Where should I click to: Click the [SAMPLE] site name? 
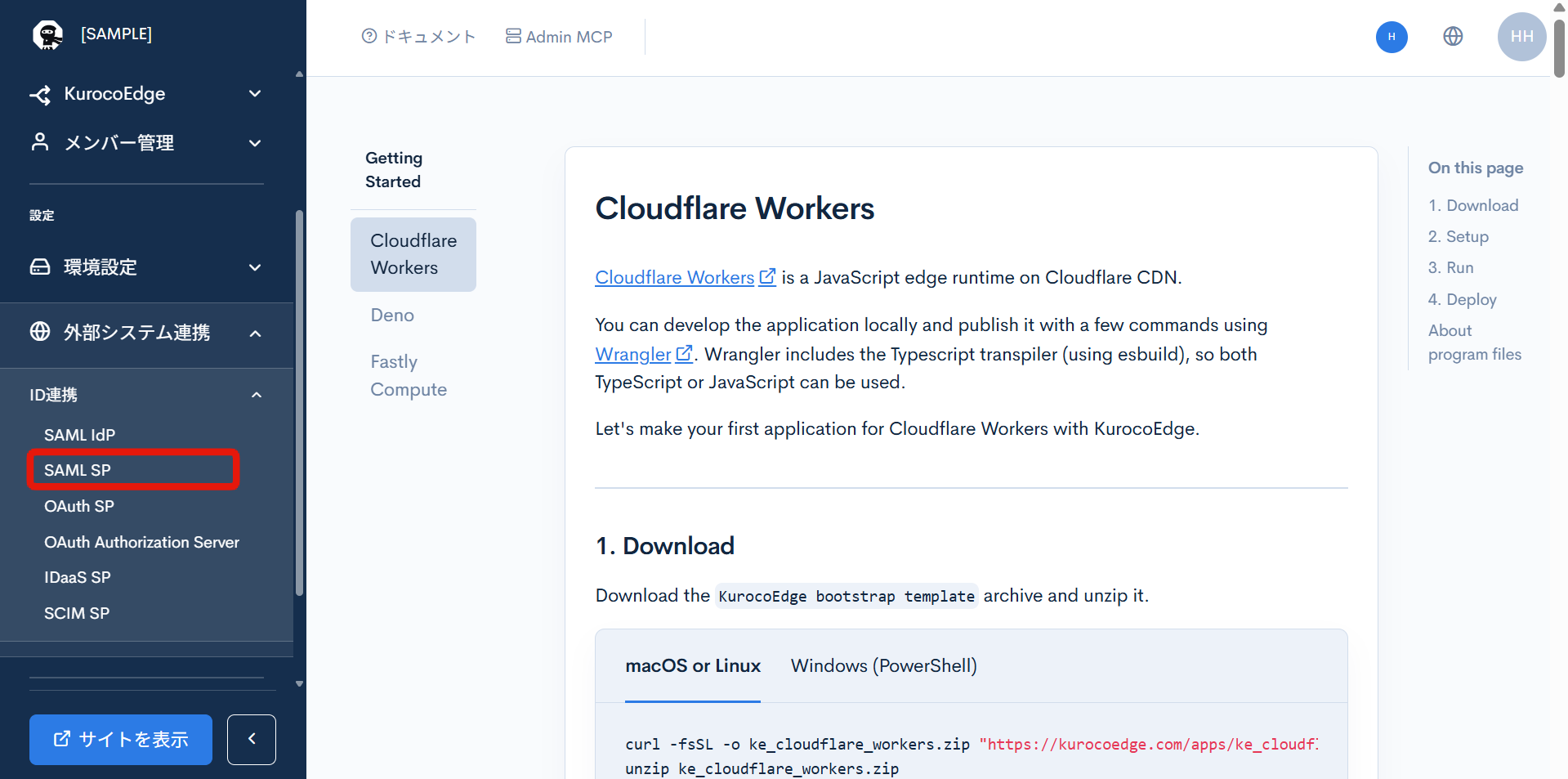[116, 34]
